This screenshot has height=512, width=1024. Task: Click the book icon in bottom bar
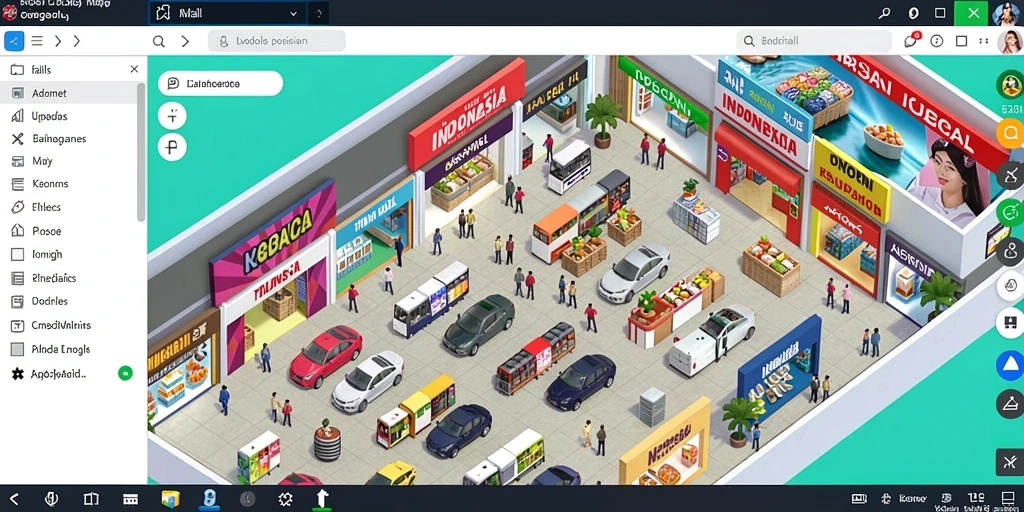[x=91, y=500]
